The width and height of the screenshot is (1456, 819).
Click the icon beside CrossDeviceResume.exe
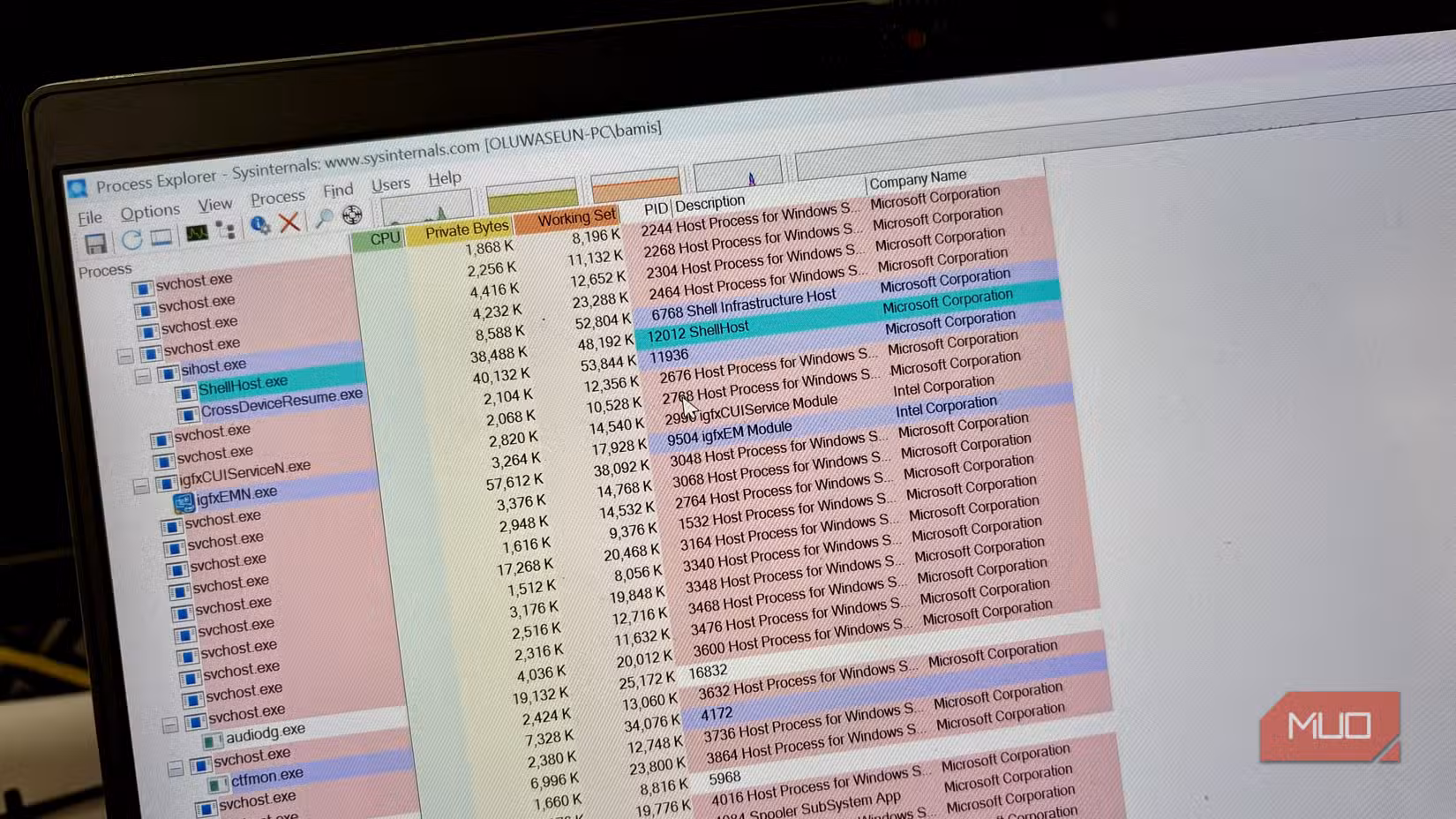tap(187, 414)
